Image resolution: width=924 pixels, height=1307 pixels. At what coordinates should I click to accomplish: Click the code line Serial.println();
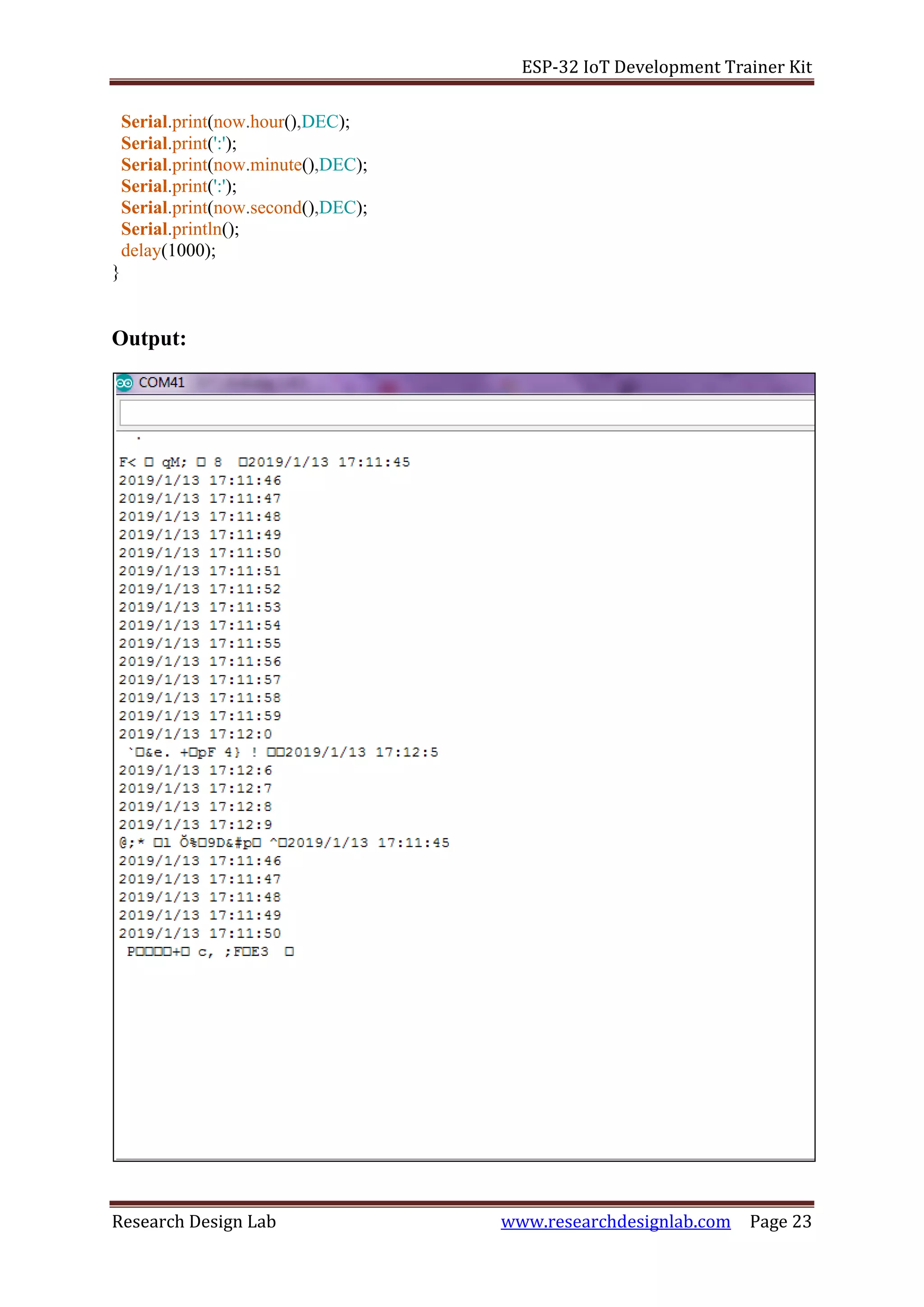180,229
